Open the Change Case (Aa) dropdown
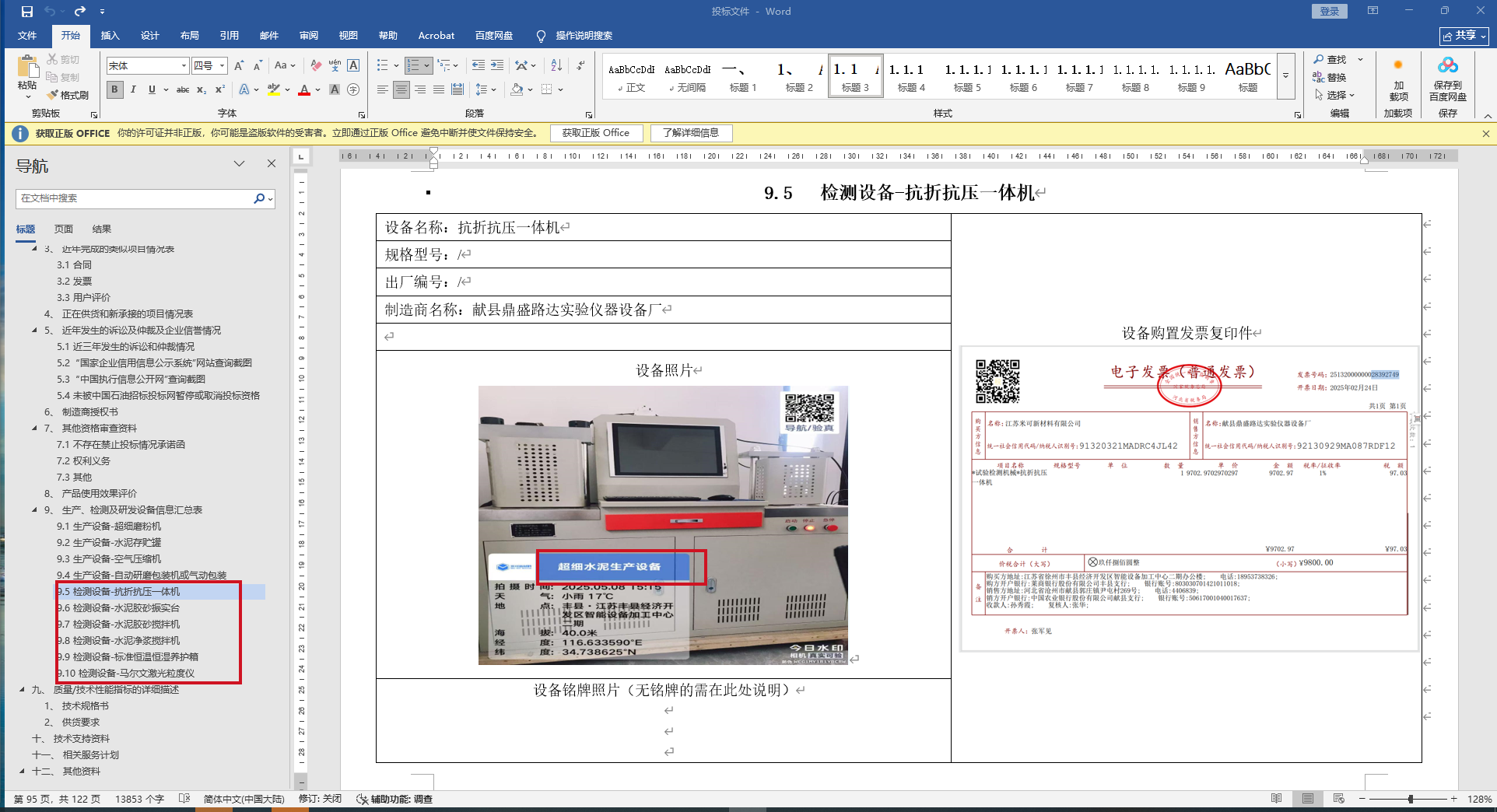Viewport: 1497px width, 812px height. (x=286, y=66)
